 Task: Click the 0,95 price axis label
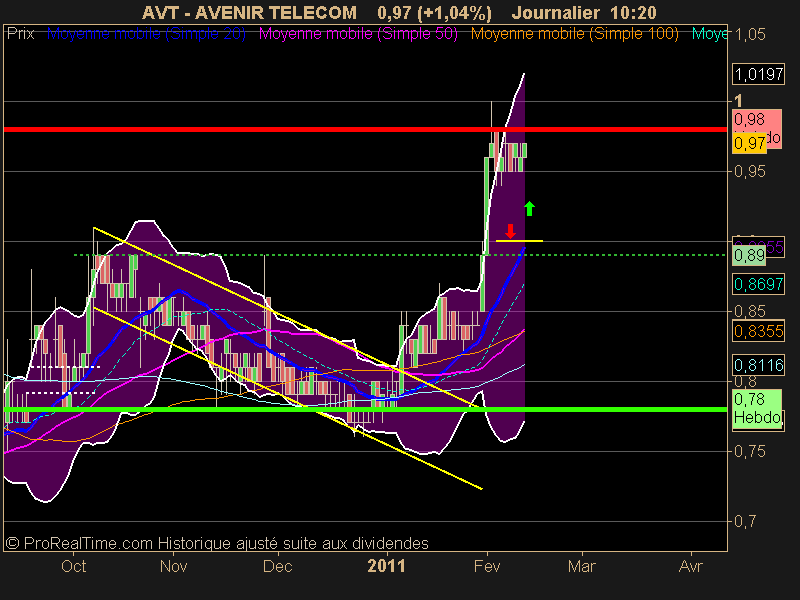[749, 171]
